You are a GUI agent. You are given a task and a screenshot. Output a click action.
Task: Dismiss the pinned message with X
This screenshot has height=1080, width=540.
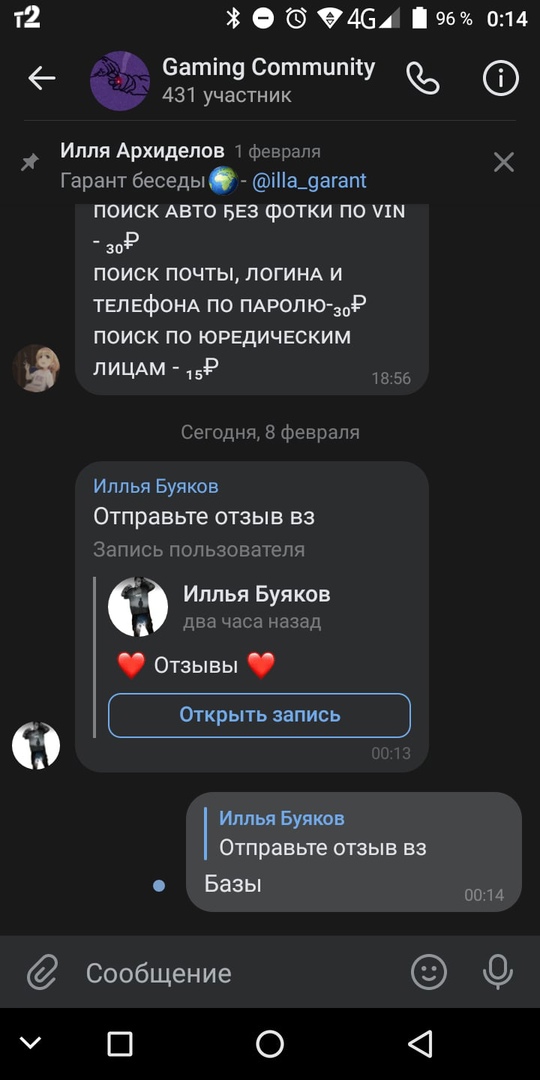click(504, 163)
